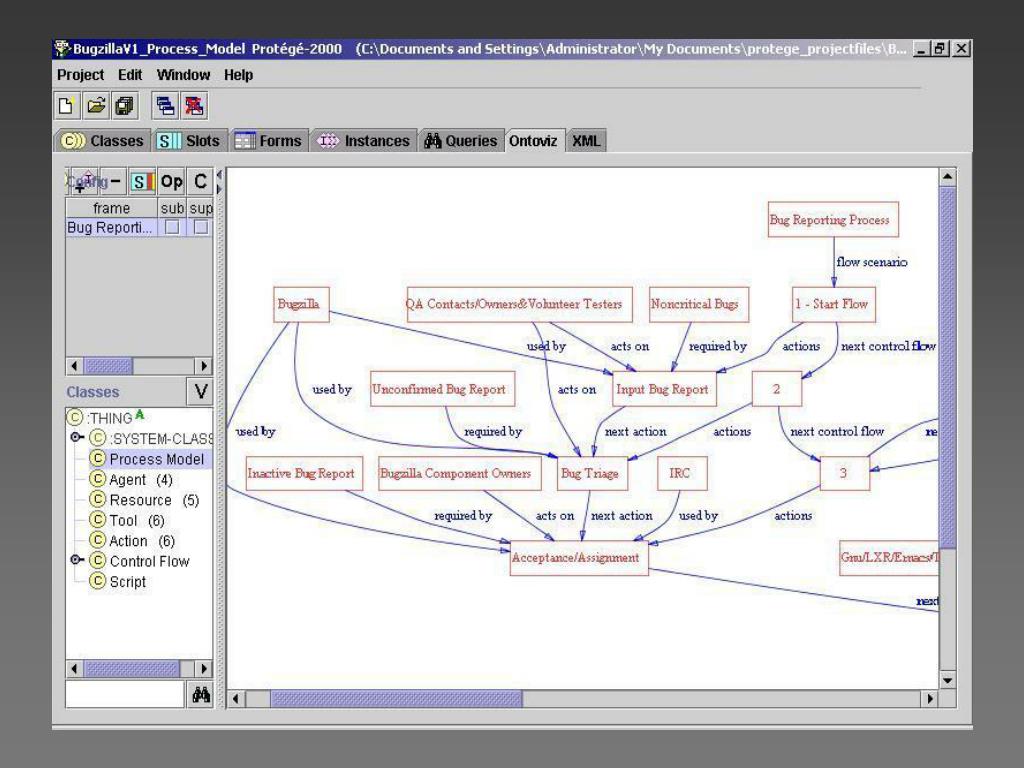The image size is (1024, 768).
Task: Toggle the sub checkbox for Bug Reporting row
Action: (x=172, y=227)
